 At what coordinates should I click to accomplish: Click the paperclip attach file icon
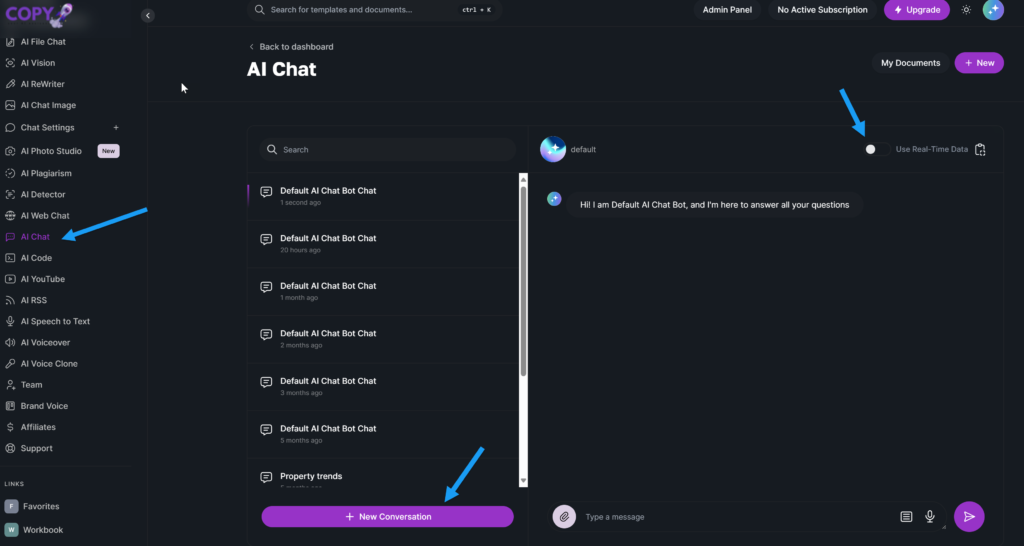[564, 516]
